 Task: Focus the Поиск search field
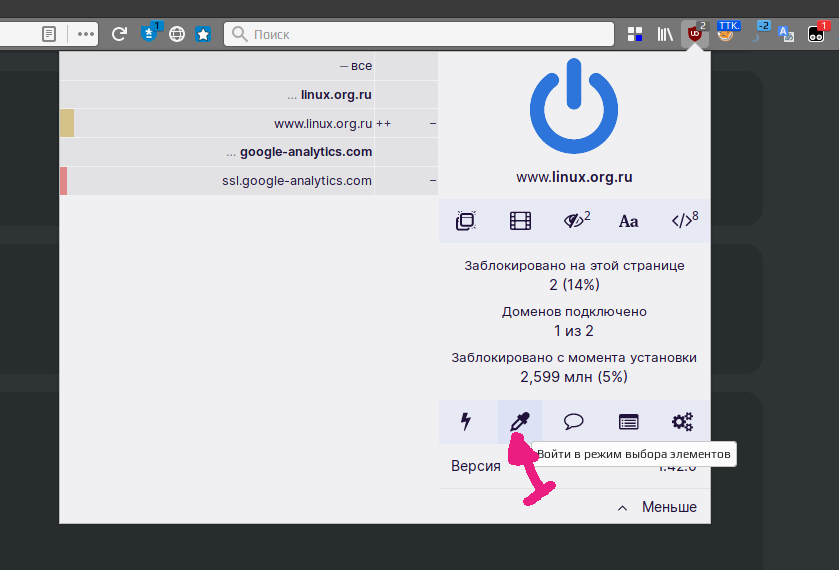coord(419,34)
